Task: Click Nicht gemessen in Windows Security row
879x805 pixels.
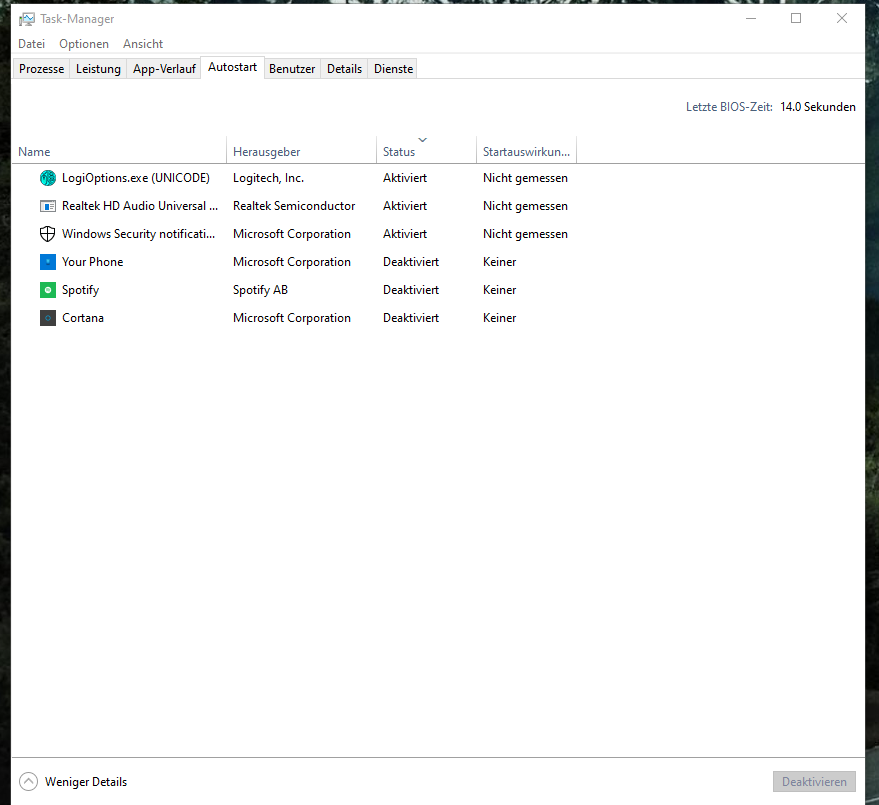Action: coord(525,234)
